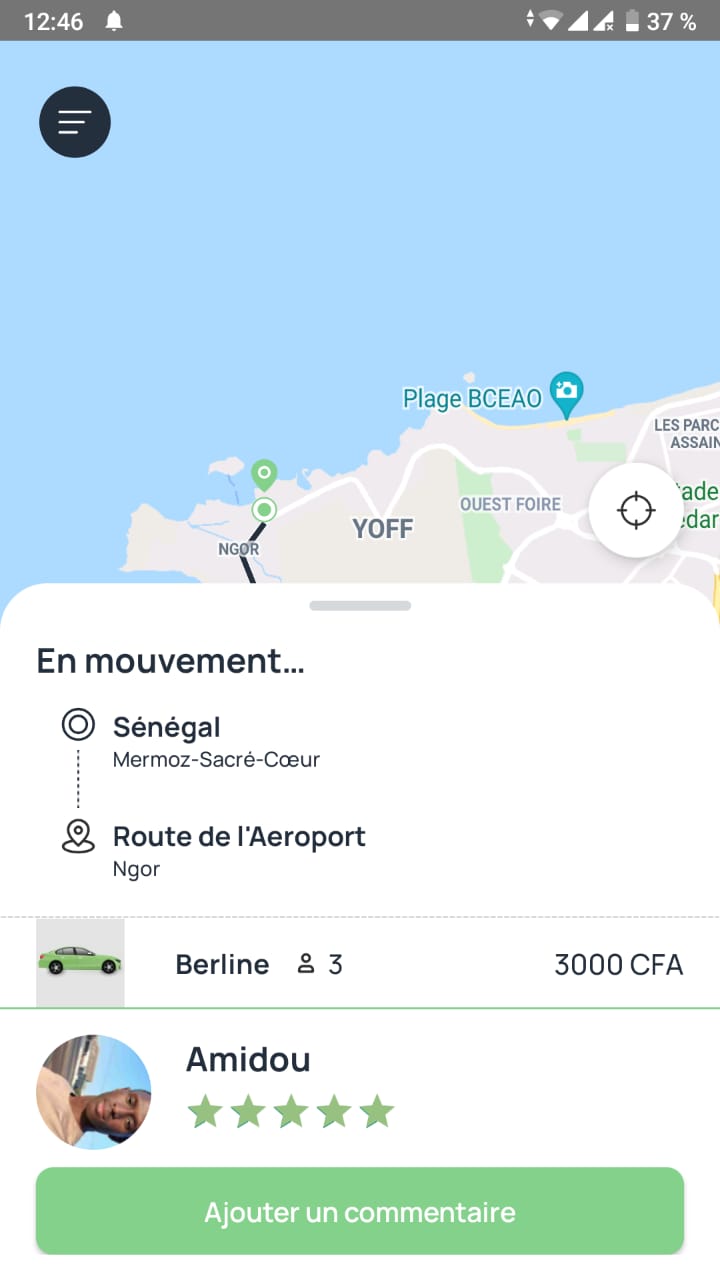720x1280 pixels.
Task: Tap the destination pin icon beside Route de l'Aeroport
Action: coord(78,836)
